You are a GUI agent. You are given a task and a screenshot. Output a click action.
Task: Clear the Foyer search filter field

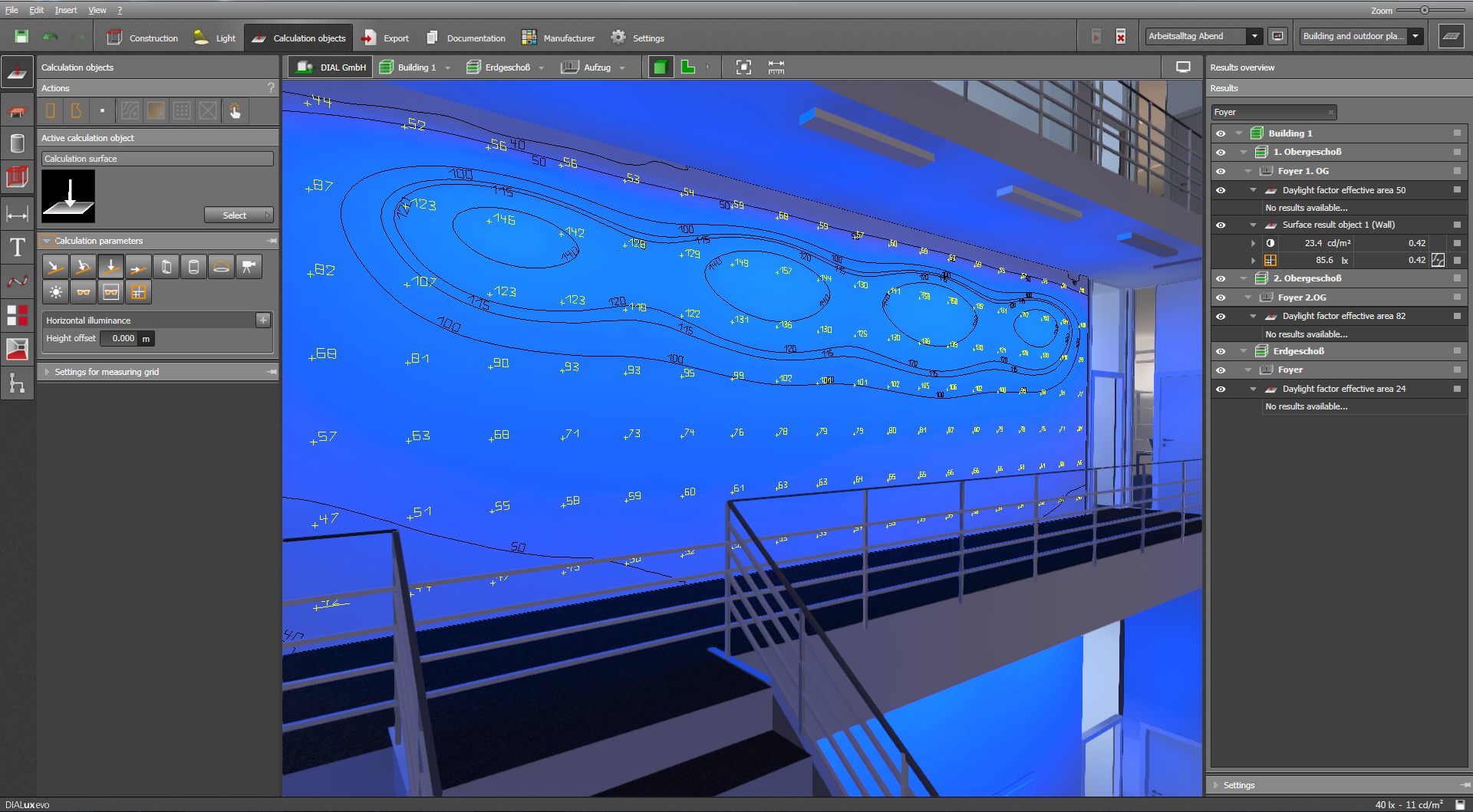point(1331,113)
